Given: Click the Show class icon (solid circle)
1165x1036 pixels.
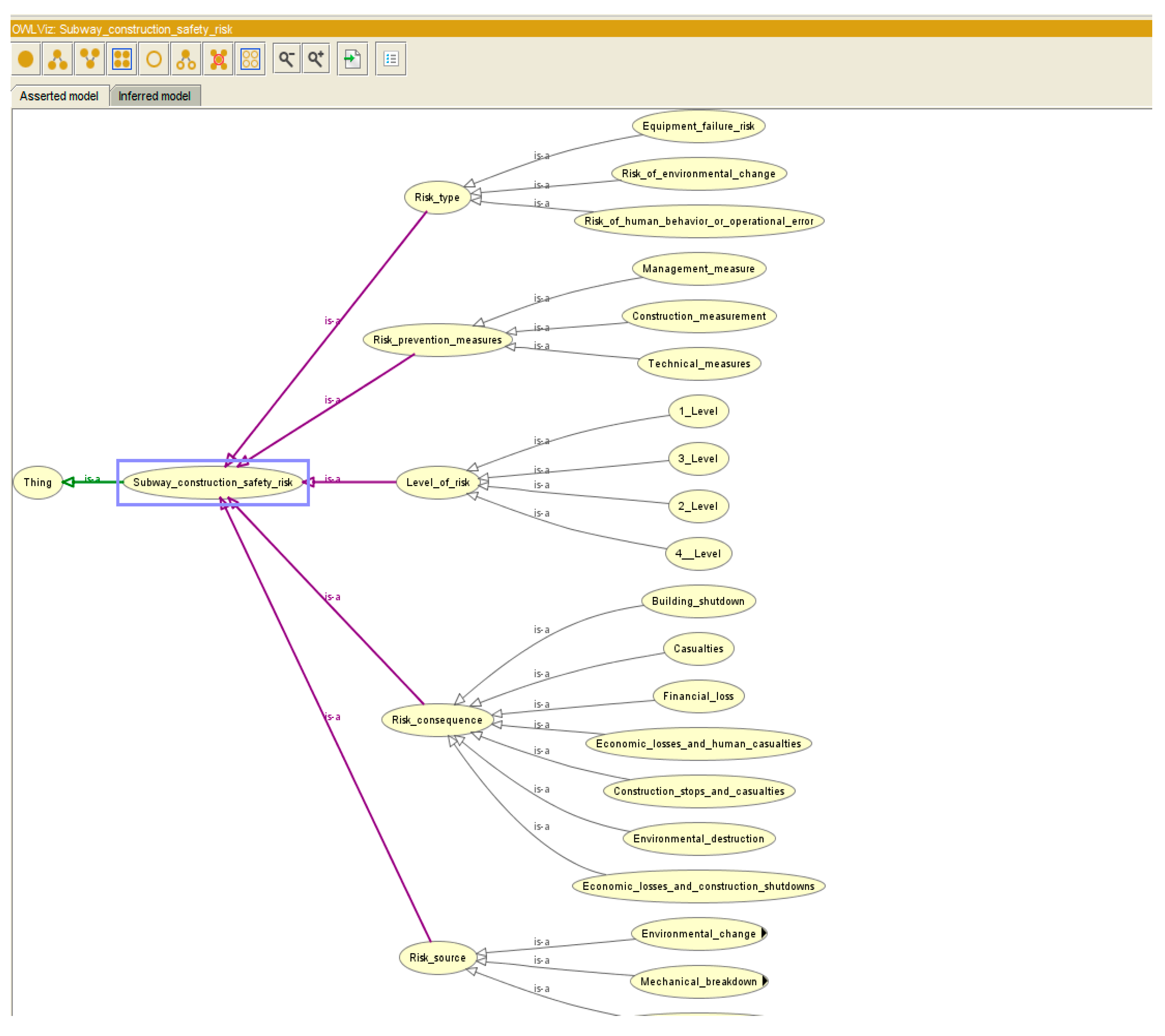Looking at the screenshot, I should (x=26, y=59).
